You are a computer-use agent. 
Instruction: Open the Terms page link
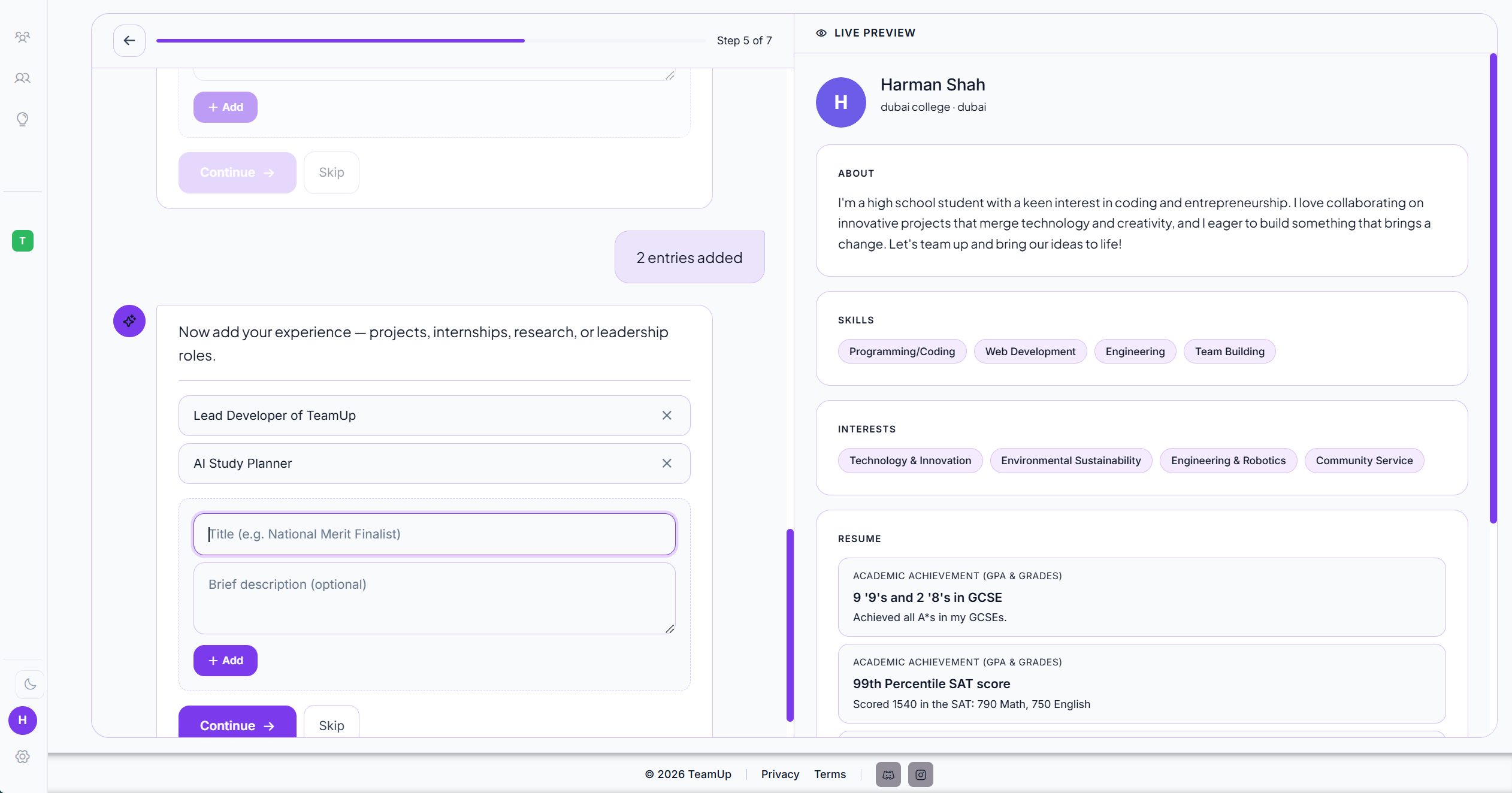point(830,774)
